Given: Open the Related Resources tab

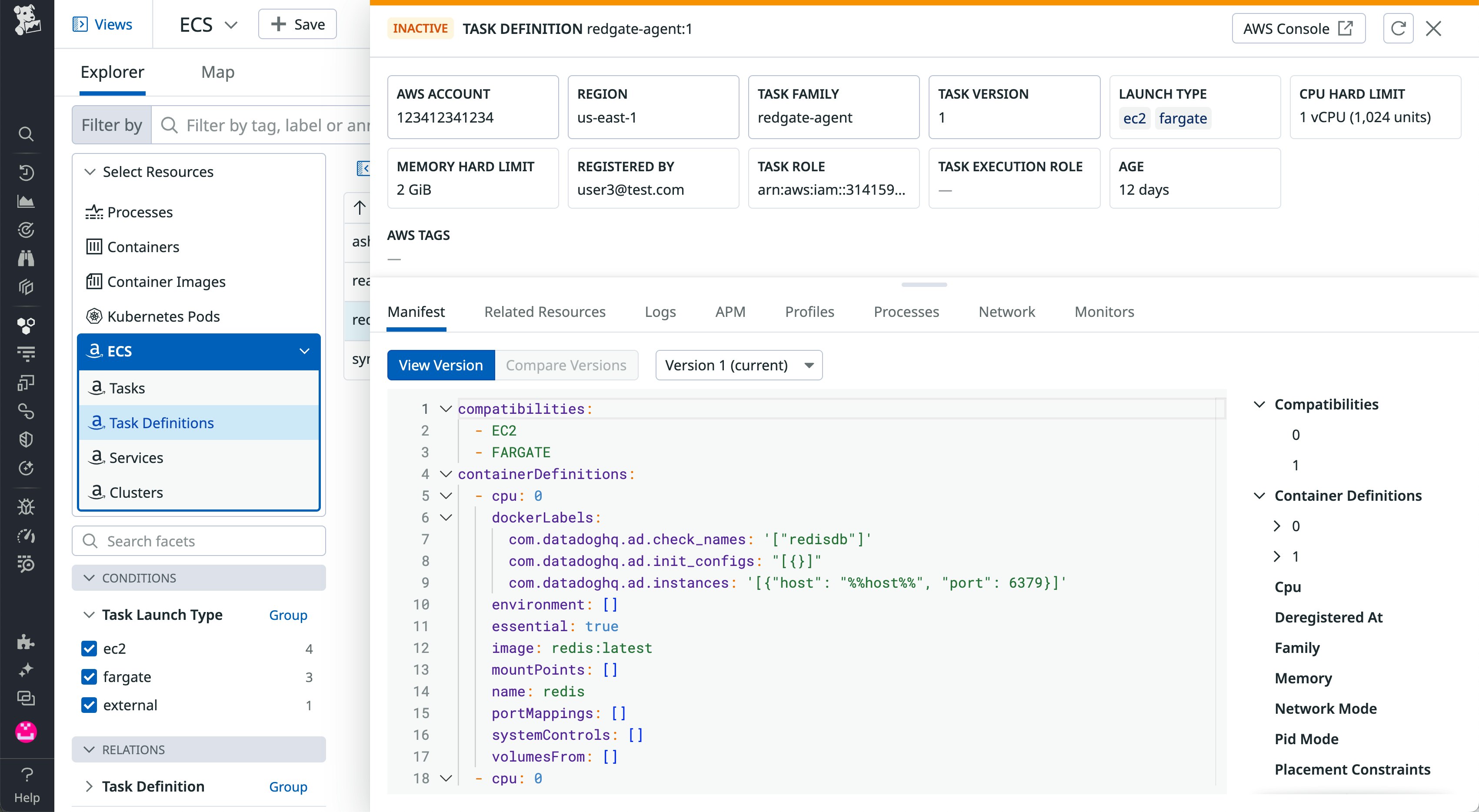Looking at the screenshot, I should [x=545, y=312].
